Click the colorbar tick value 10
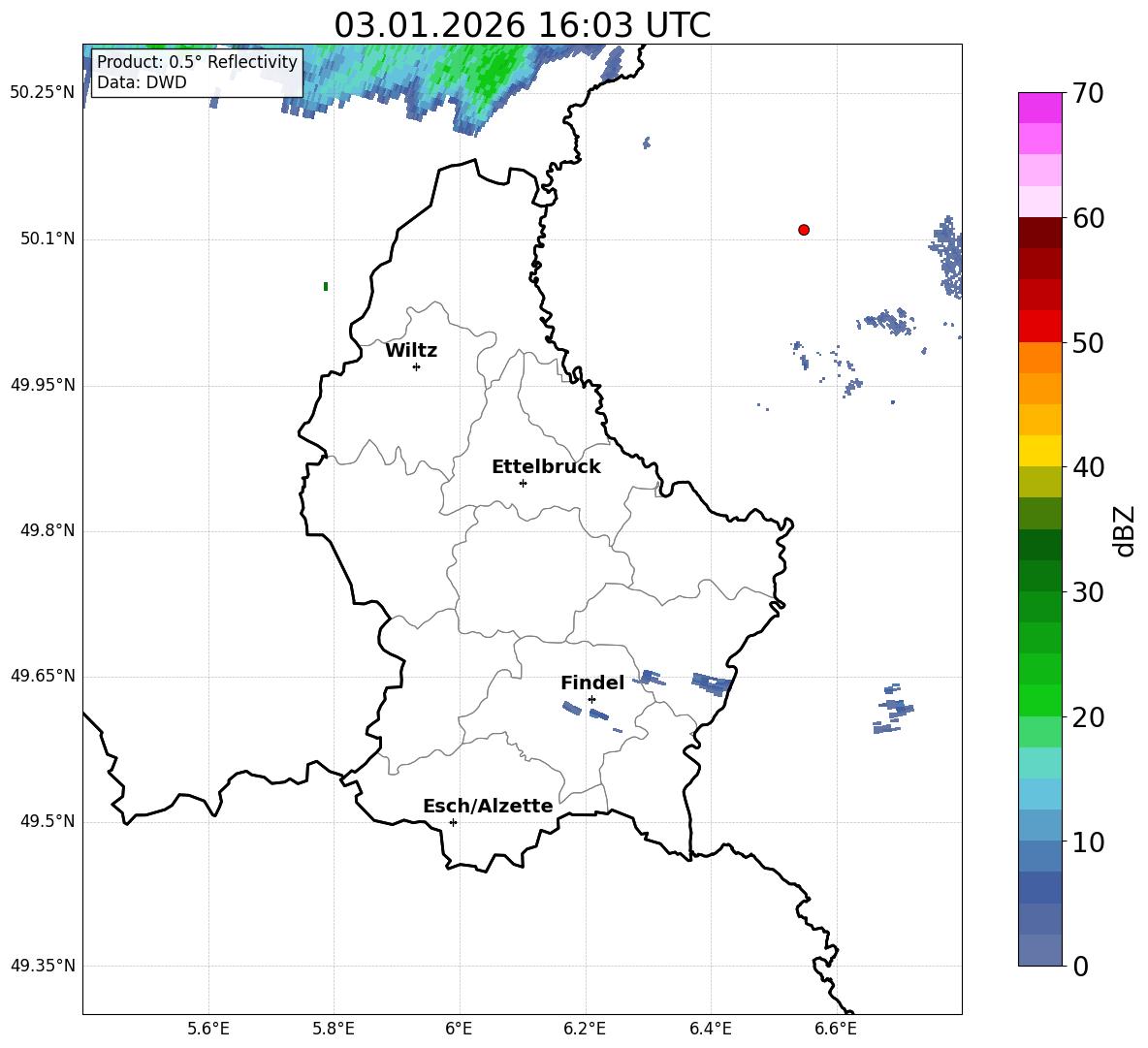The width and height of the screenshot is (1148, 1048). click(x=1088, y=842)
